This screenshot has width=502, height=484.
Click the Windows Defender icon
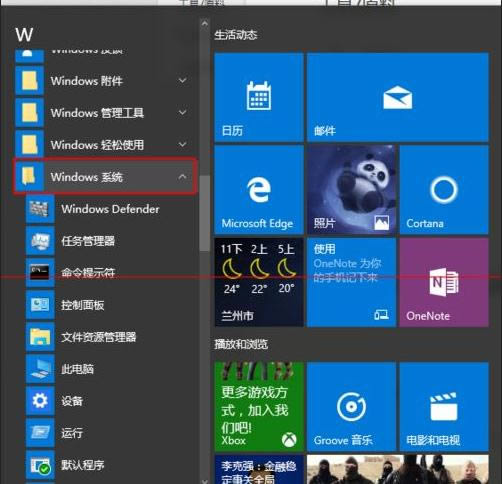point(40,209)
